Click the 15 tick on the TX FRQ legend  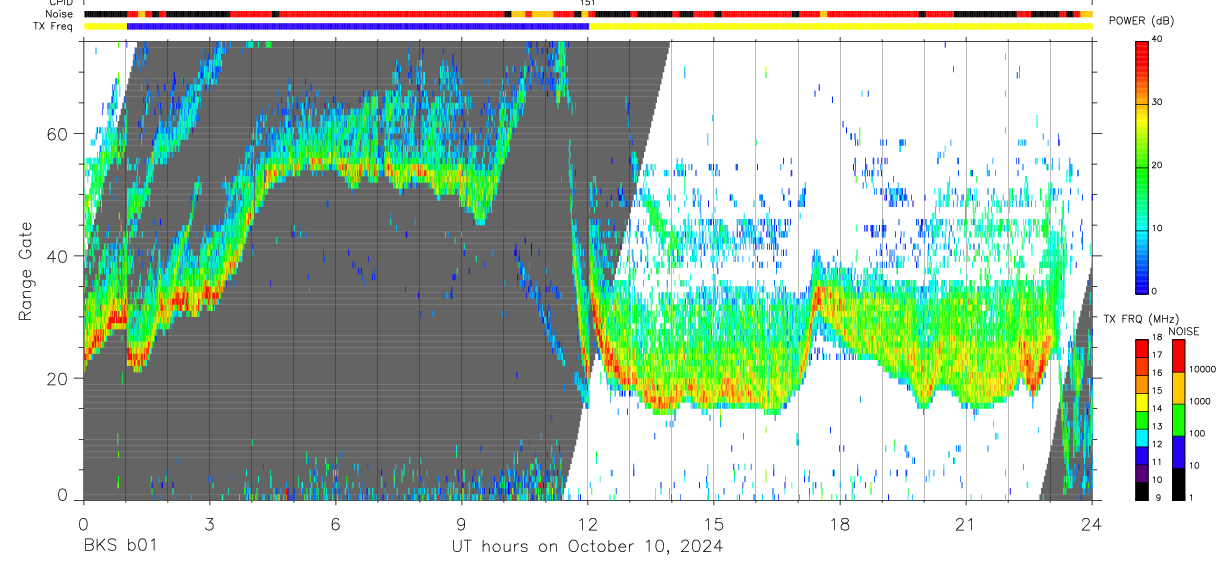pos(1159,391)
